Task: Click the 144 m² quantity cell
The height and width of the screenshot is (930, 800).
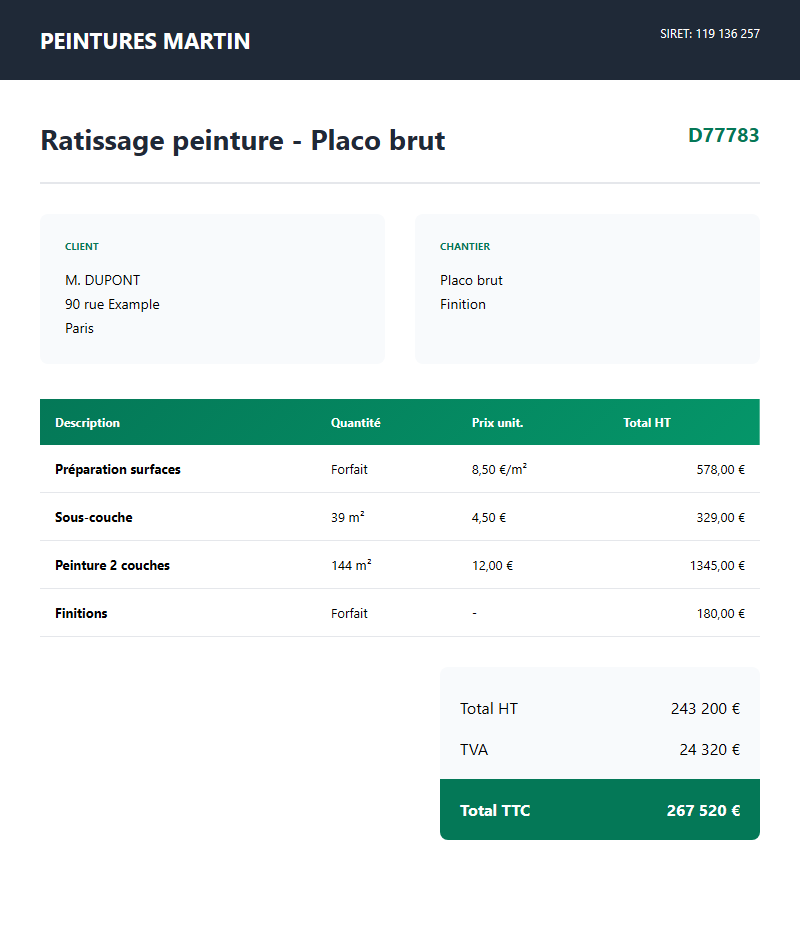Action: [351, 565]
